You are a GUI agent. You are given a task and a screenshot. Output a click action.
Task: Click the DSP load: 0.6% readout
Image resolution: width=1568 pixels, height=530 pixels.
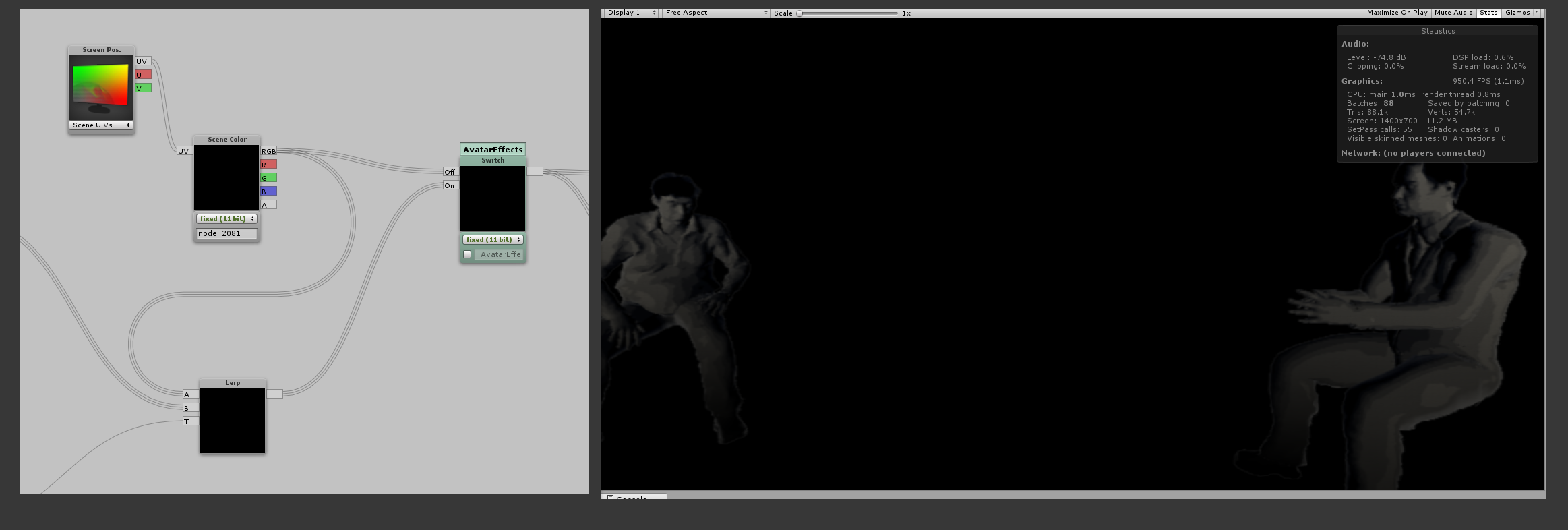point(1483,57)
